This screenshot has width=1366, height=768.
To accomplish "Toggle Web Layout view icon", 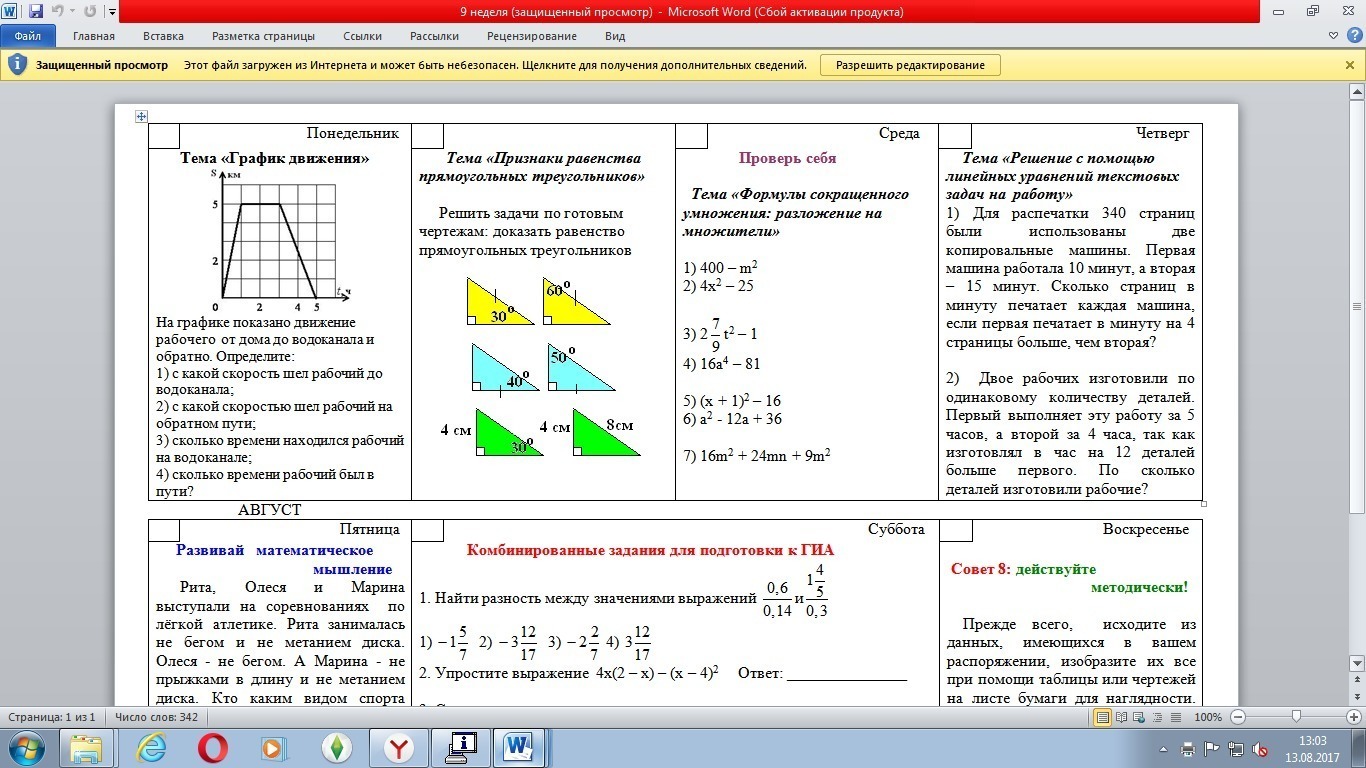I will [1141, 717].
